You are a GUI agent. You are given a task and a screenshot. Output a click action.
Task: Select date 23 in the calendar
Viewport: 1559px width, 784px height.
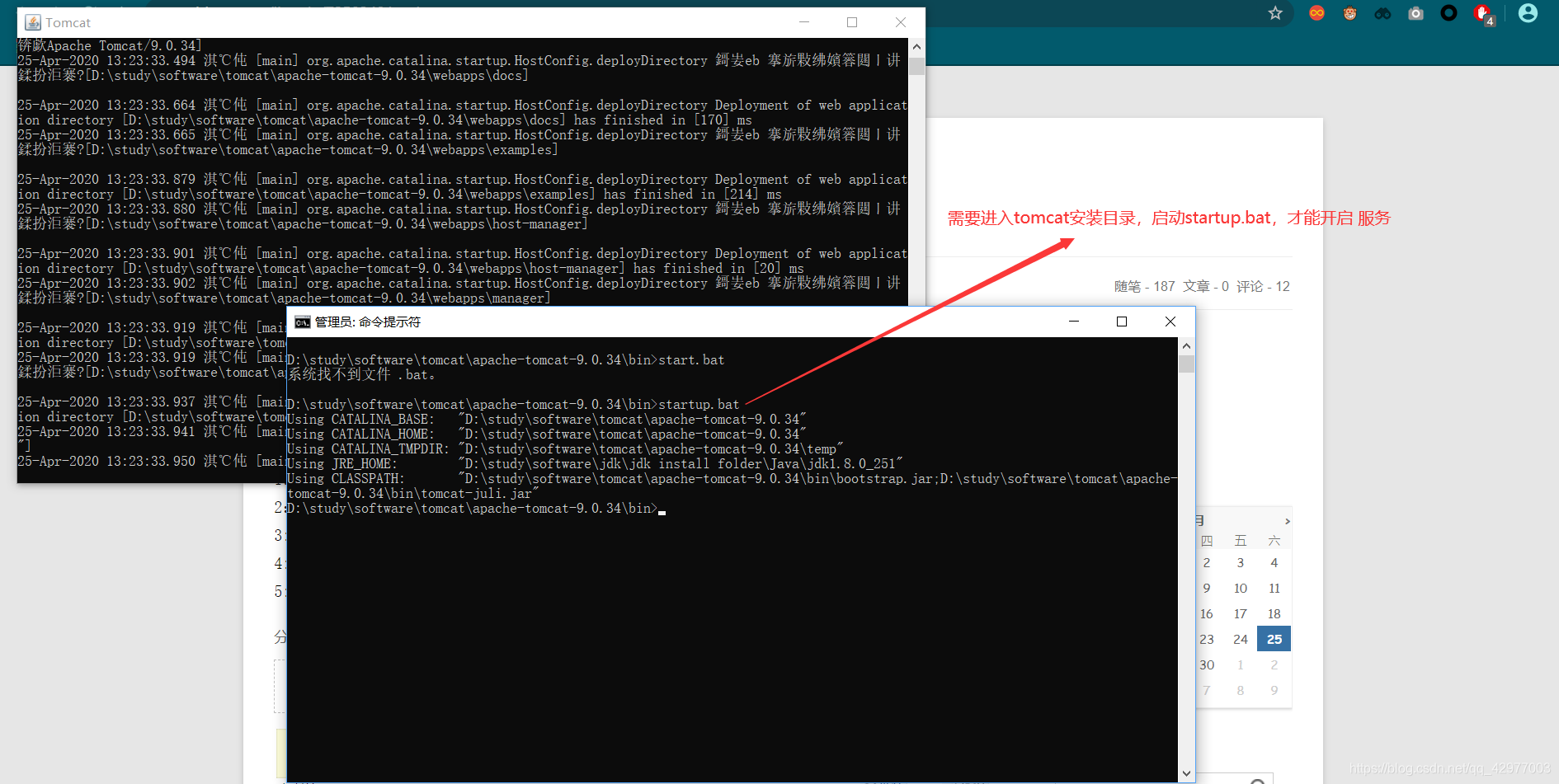pos(1207,639)
